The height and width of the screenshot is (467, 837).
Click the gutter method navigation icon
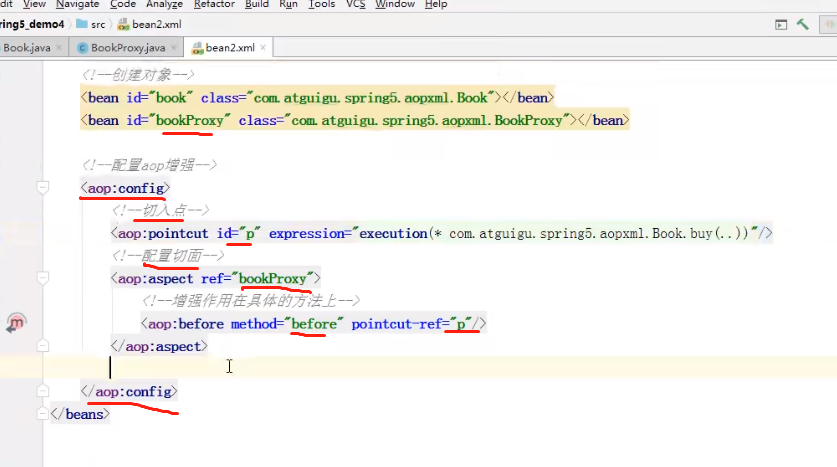coord(15,323)
